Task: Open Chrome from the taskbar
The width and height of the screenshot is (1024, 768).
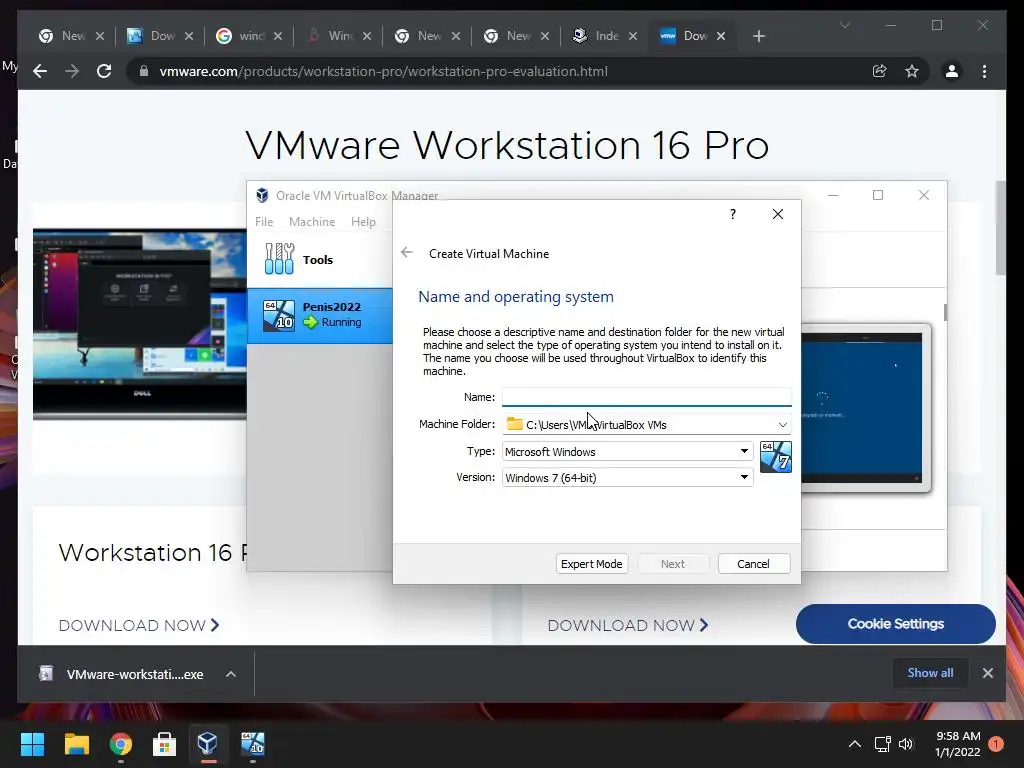Action: point(121,743)
